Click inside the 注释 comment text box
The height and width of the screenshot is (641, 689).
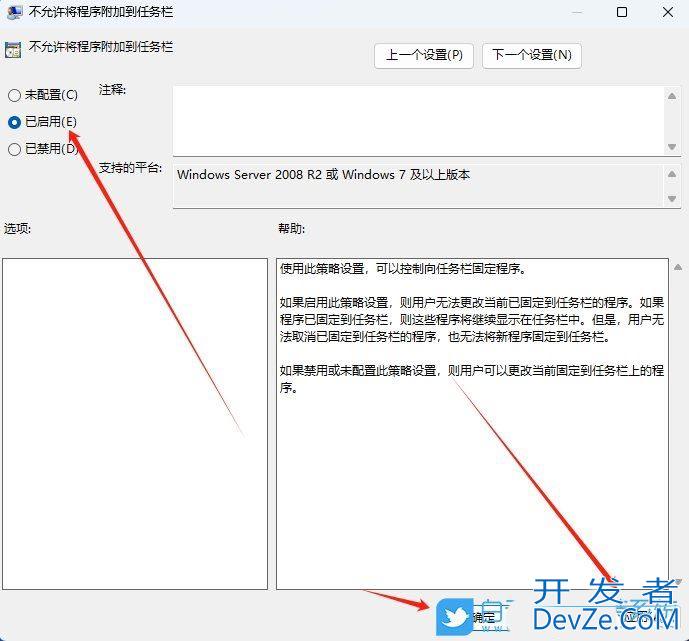pyautogui.click(x=417, y=120)
